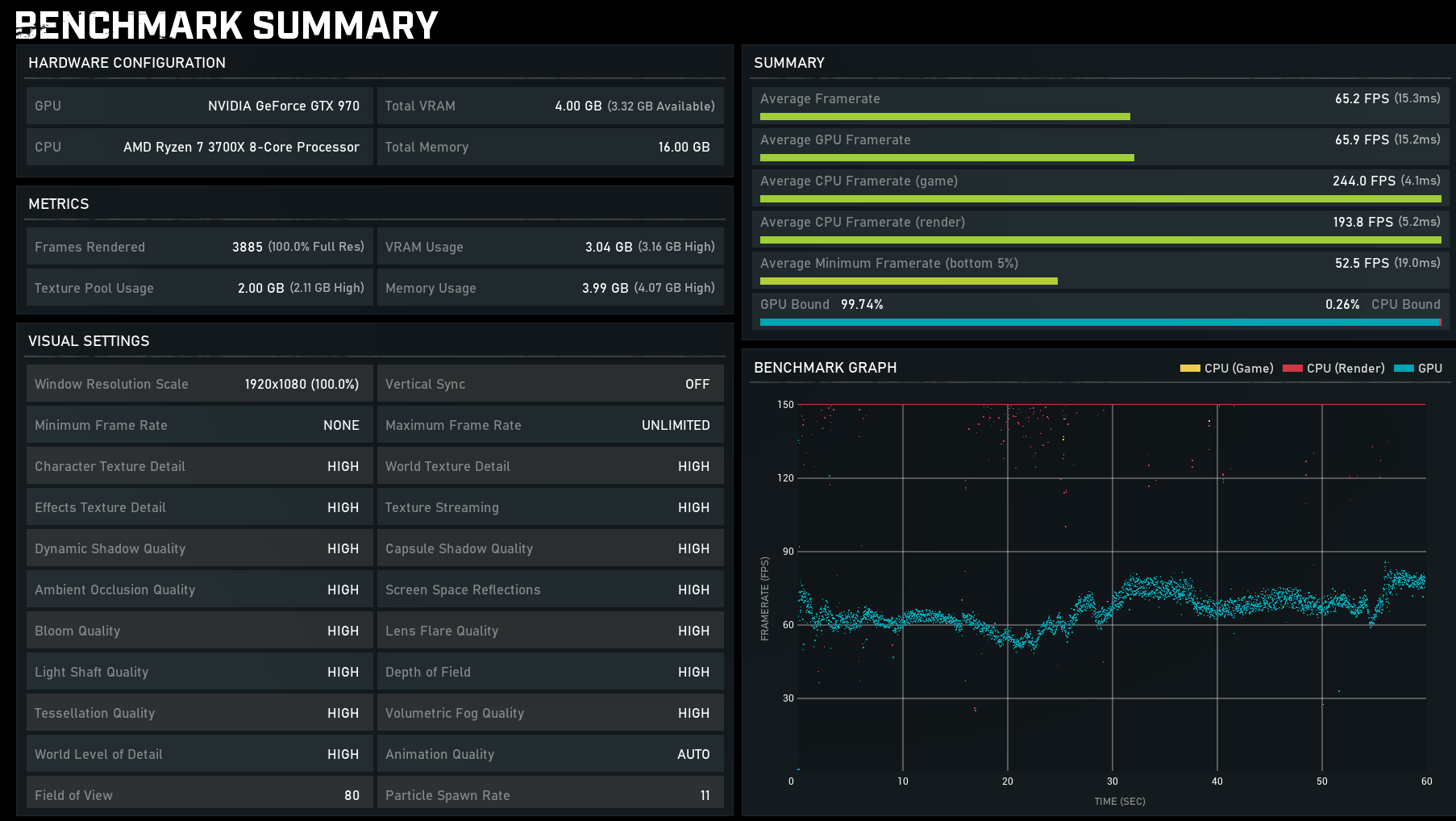Select the GPU NVIDIA GeForce GTX 970 row
The height and width of the screenshot is (821, 1456).
[x=199, y=106]
